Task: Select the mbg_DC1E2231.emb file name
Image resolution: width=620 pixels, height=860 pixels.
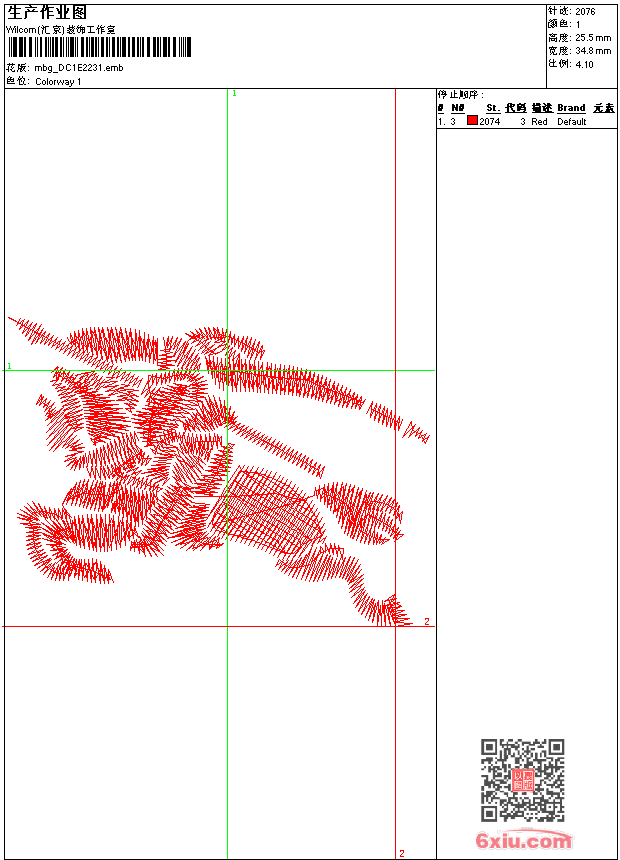Action: pos(79,68)
